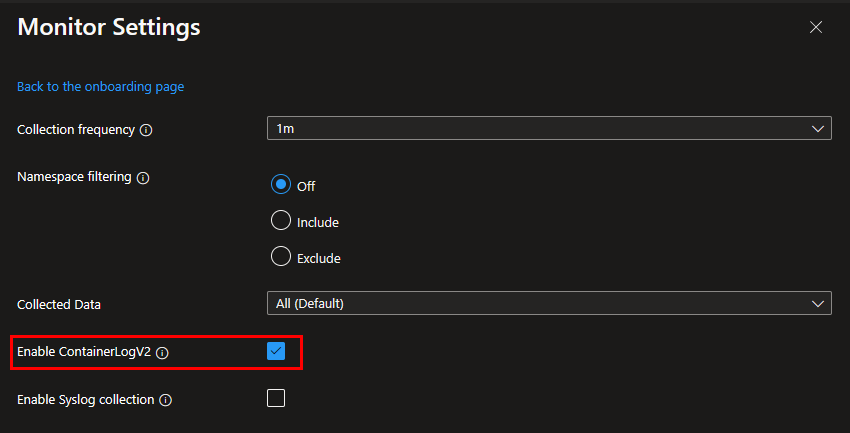850x433 pixels.
Task: Click info icon next to Enable ContainerLogV2
Action: tap(162, 353)
